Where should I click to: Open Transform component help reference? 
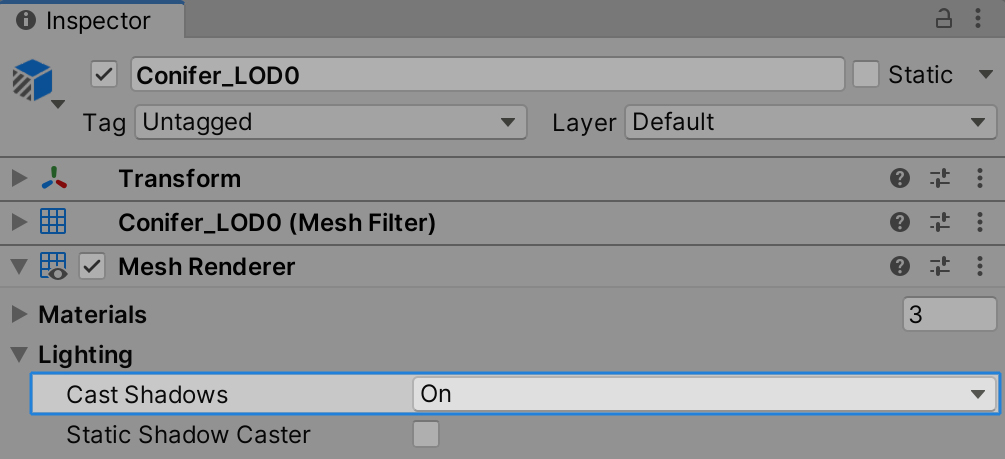tap(900, 179)
